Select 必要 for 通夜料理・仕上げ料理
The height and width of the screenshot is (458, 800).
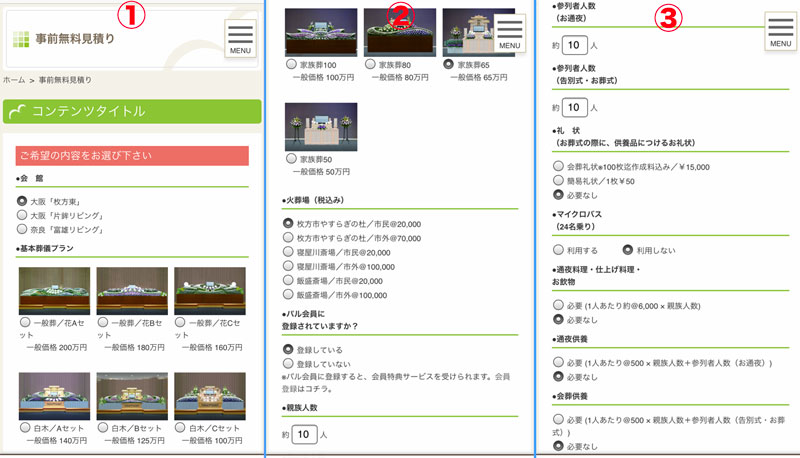click(x=558, y=305)
